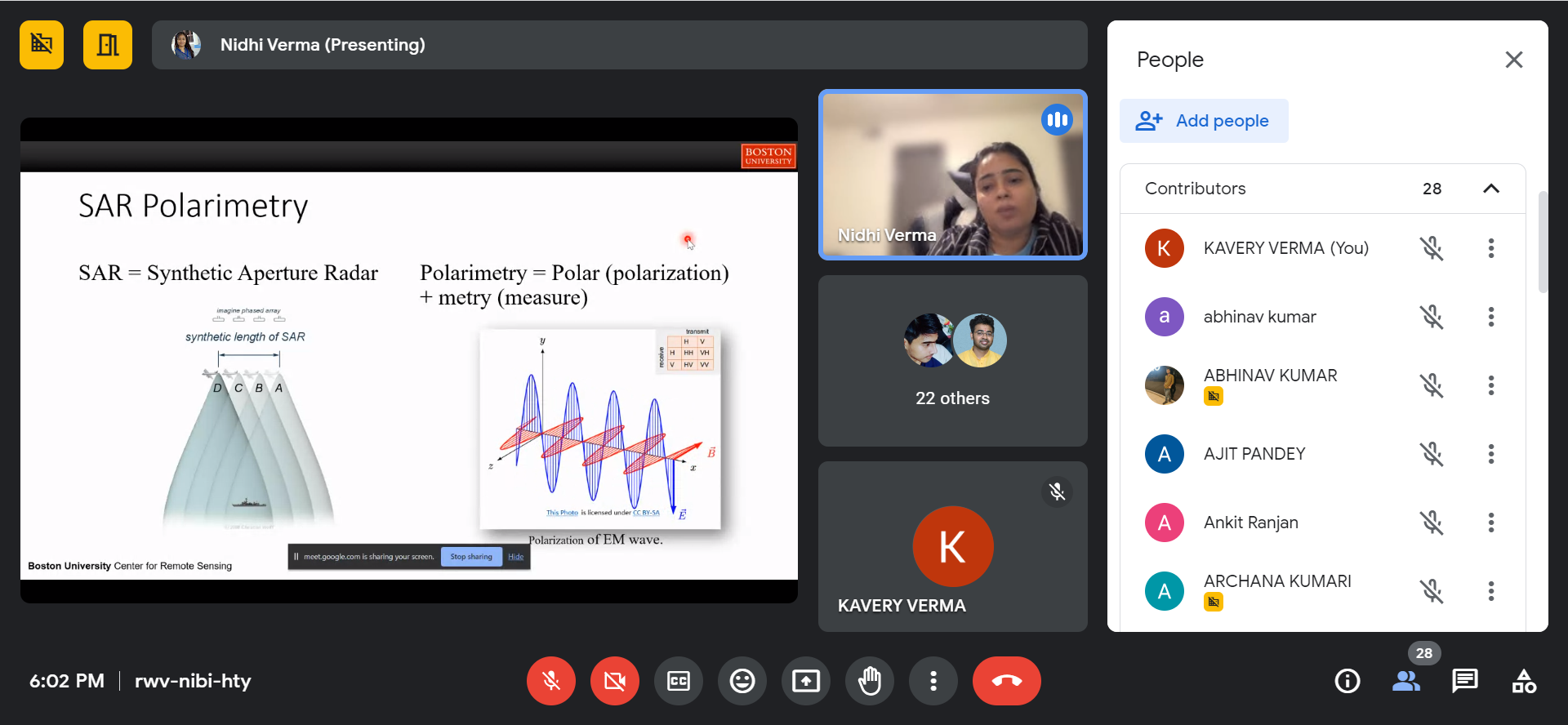Viewport: 1568px width, 725px height.
Task: Click the present now screen share icon
Action: point(805,681)
